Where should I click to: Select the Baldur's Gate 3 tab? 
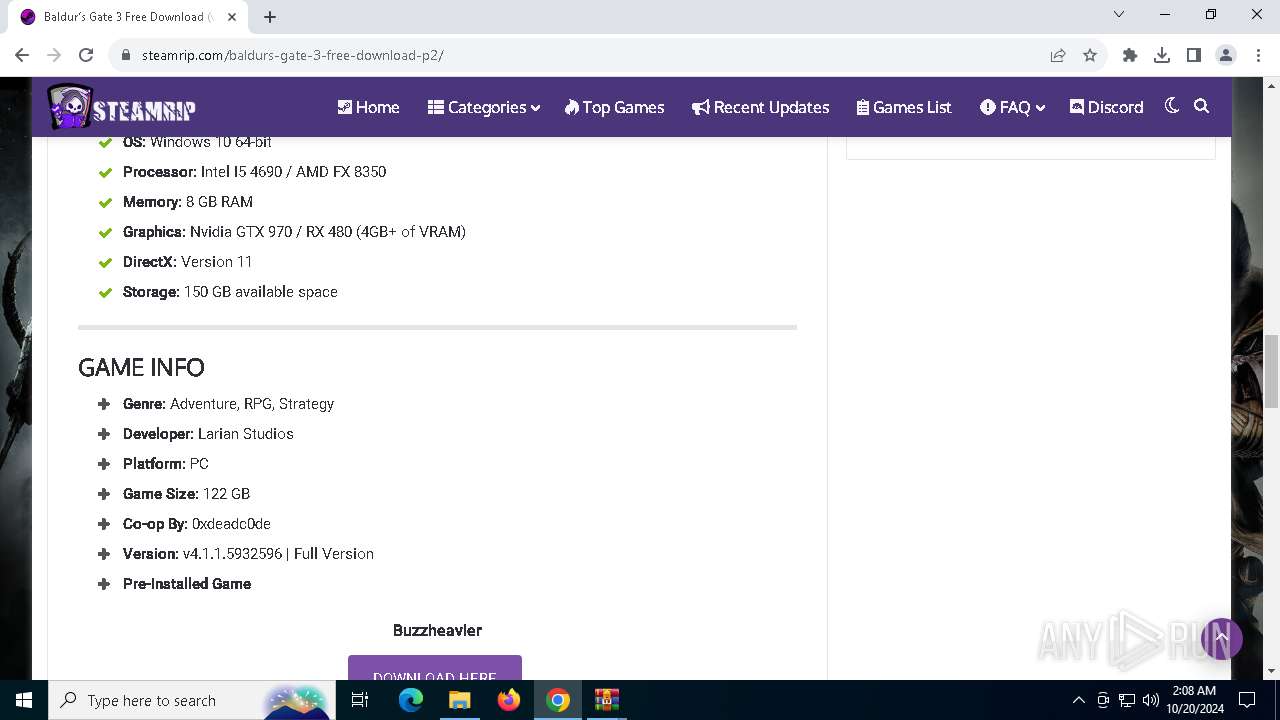coord(127,16)
